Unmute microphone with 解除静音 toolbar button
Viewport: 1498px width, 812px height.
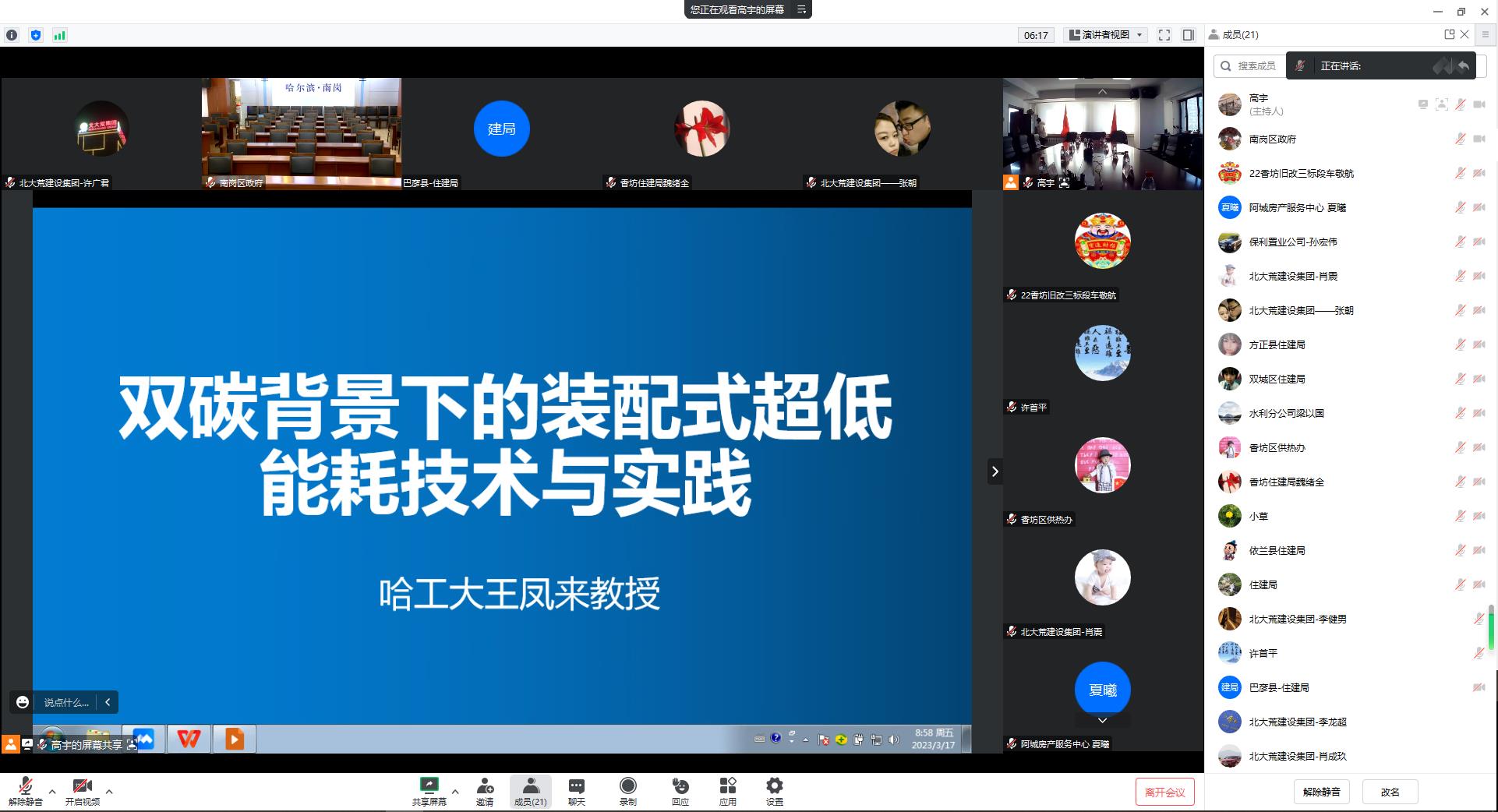tap(25, 791)
